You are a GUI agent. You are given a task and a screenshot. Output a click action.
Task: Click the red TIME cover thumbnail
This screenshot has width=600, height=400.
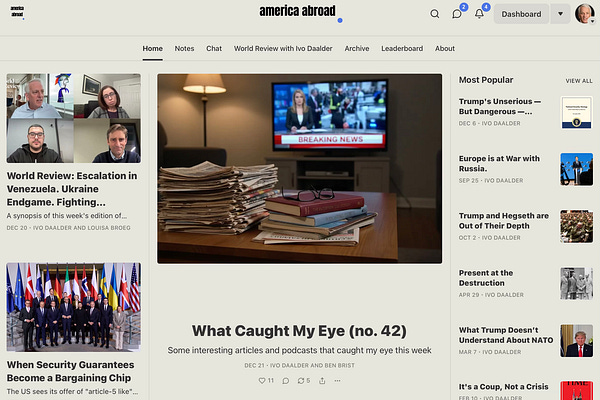point(577,390)
